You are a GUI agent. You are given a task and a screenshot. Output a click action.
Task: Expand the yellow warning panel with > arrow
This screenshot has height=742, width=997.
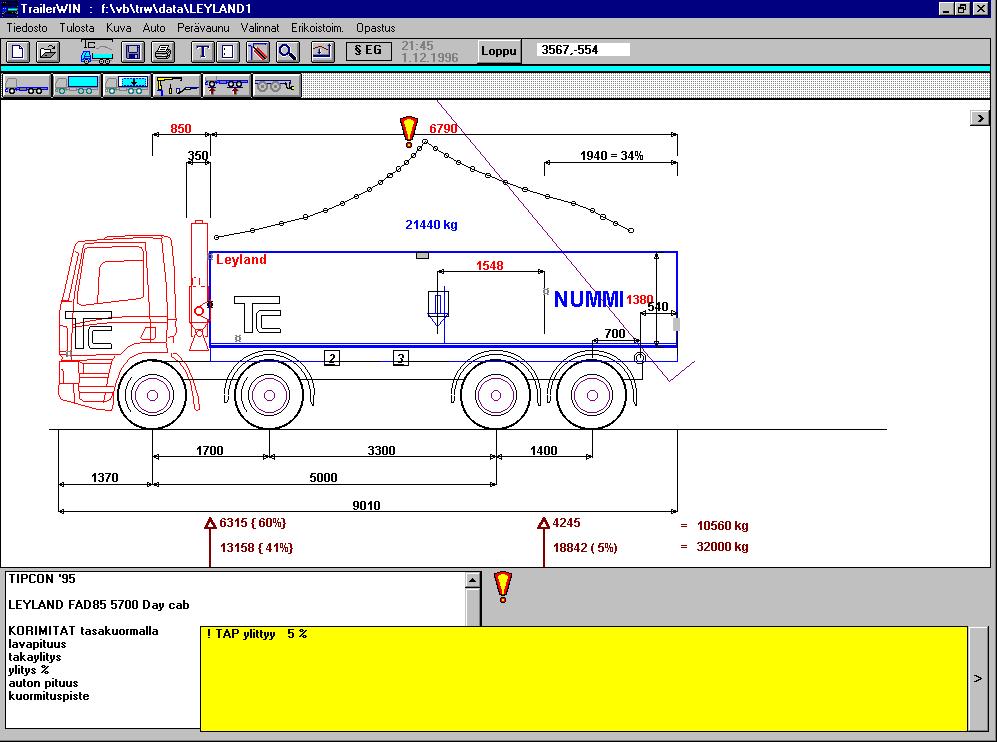tap(978, 678)
